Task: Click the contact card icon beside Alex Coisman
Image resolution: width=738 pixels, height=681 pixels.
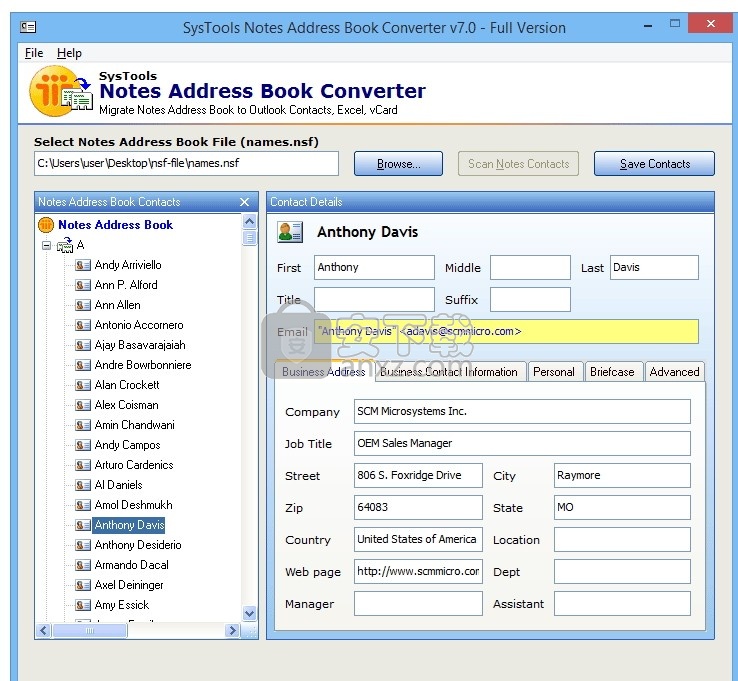Action: pyautogui.click(x=83, y=405)
